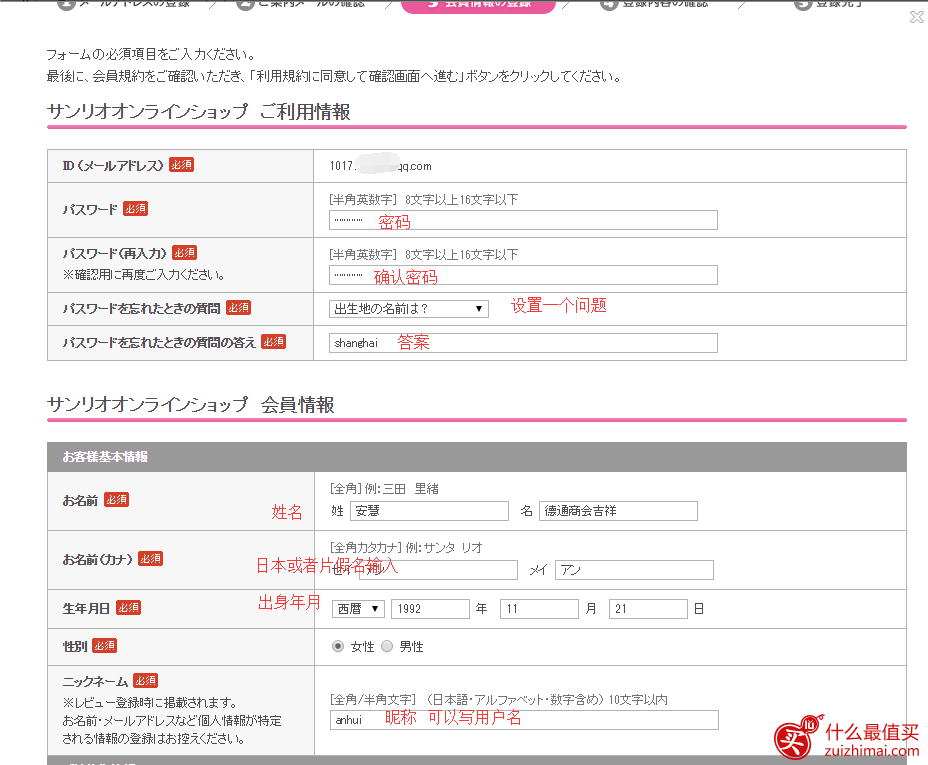Click the nickname field containing anhui
928x765 pixels.
click(x=524, y=720)
